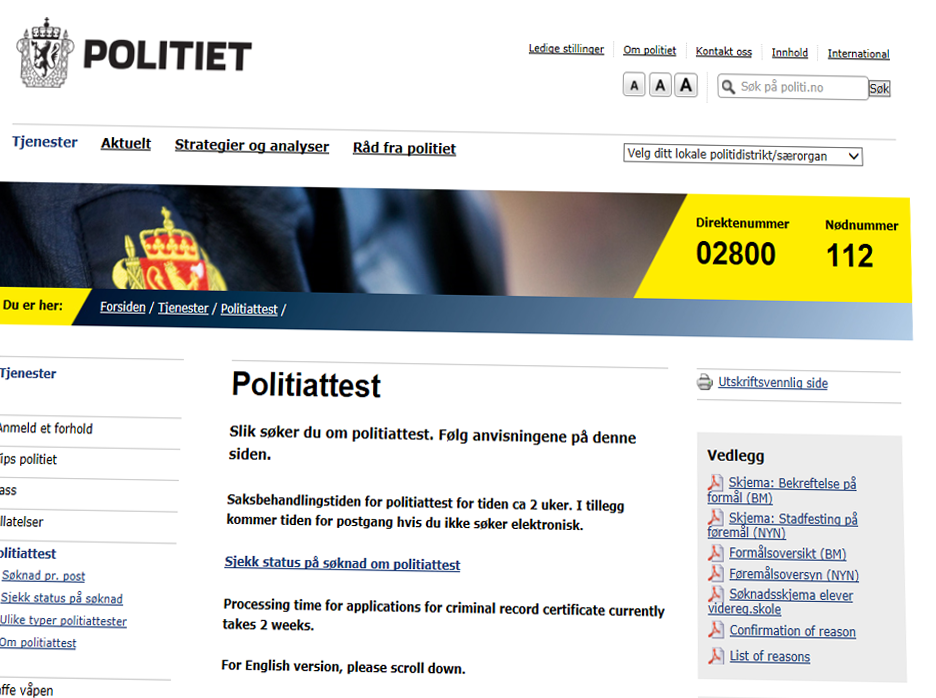
Task: Click PDF icon next to Føremålsoversyn (NYN)
Action: click(x=715, y=574)
